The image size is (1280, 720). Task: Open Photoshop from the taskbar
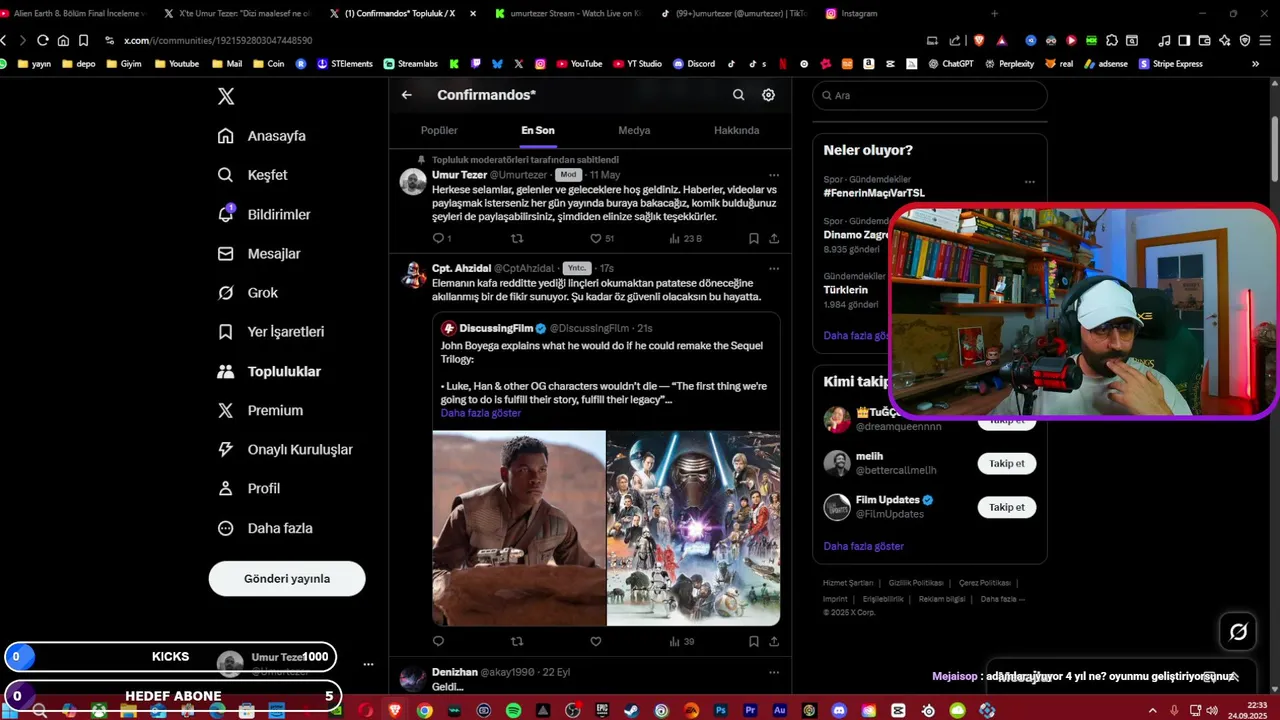[x=720, y=710]
